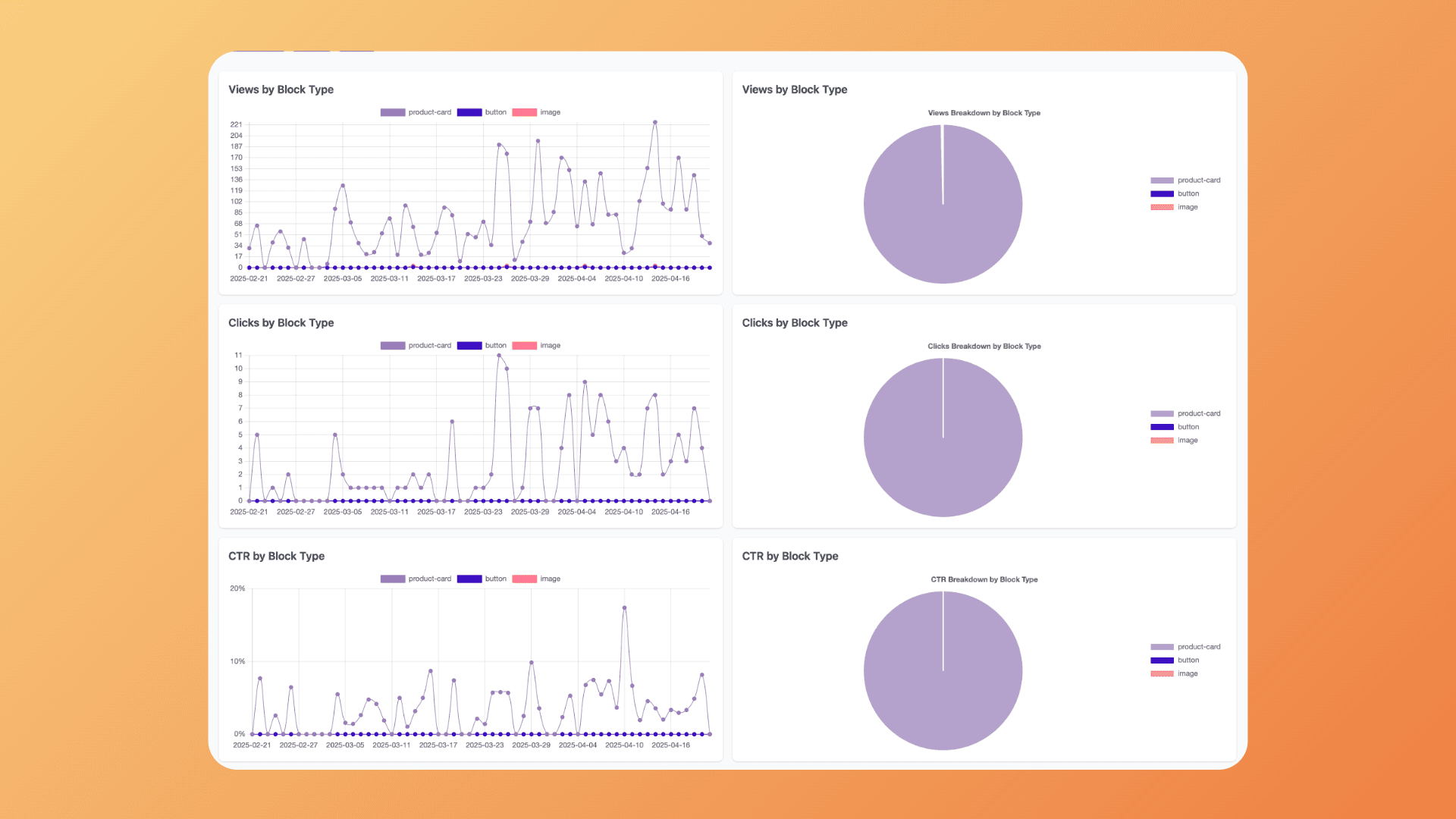Screen dimensions: 1456x819
Task: Click the Clicks by Block Type heading
Action: (281, 322)
